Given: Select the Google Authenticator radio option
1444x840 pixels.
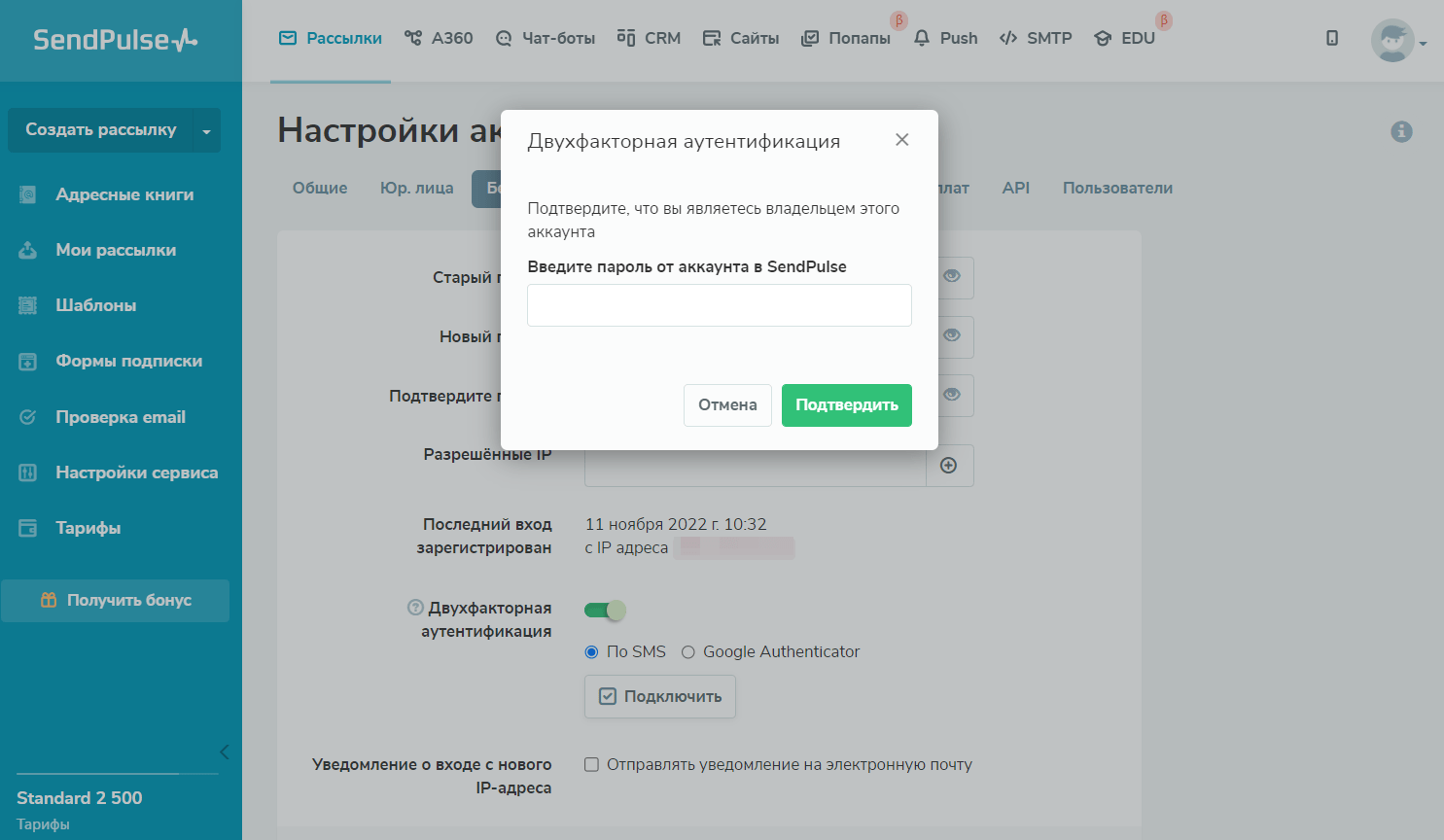Looking at the screenshot, I should [689, 651].
